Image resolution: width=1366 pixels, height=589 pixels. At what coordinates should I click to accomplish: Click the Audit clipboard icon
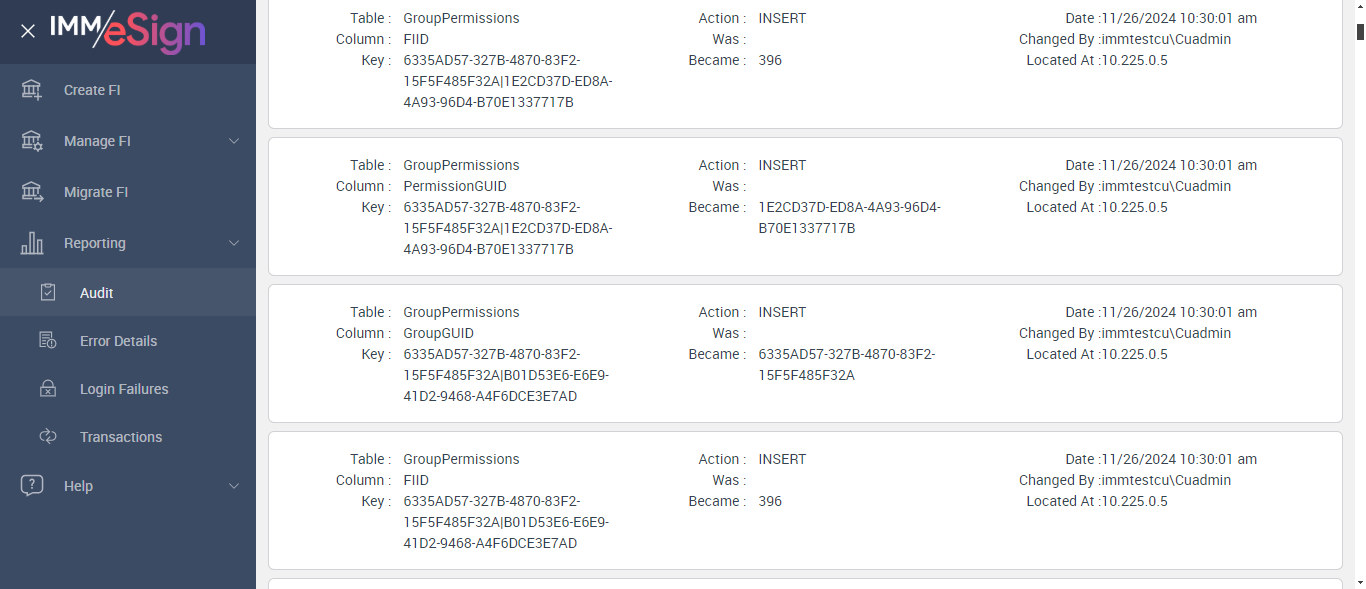tap(48, 293)
